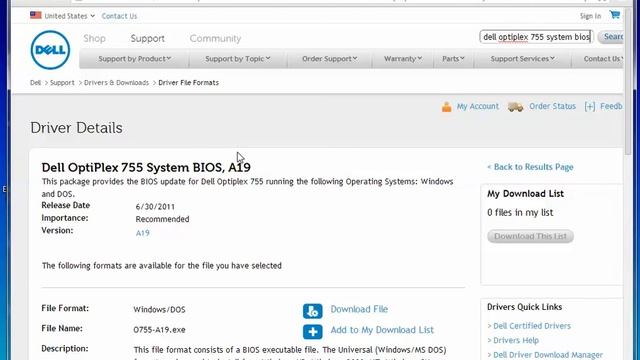Expand the United States country dropdown

coord(69,16)
